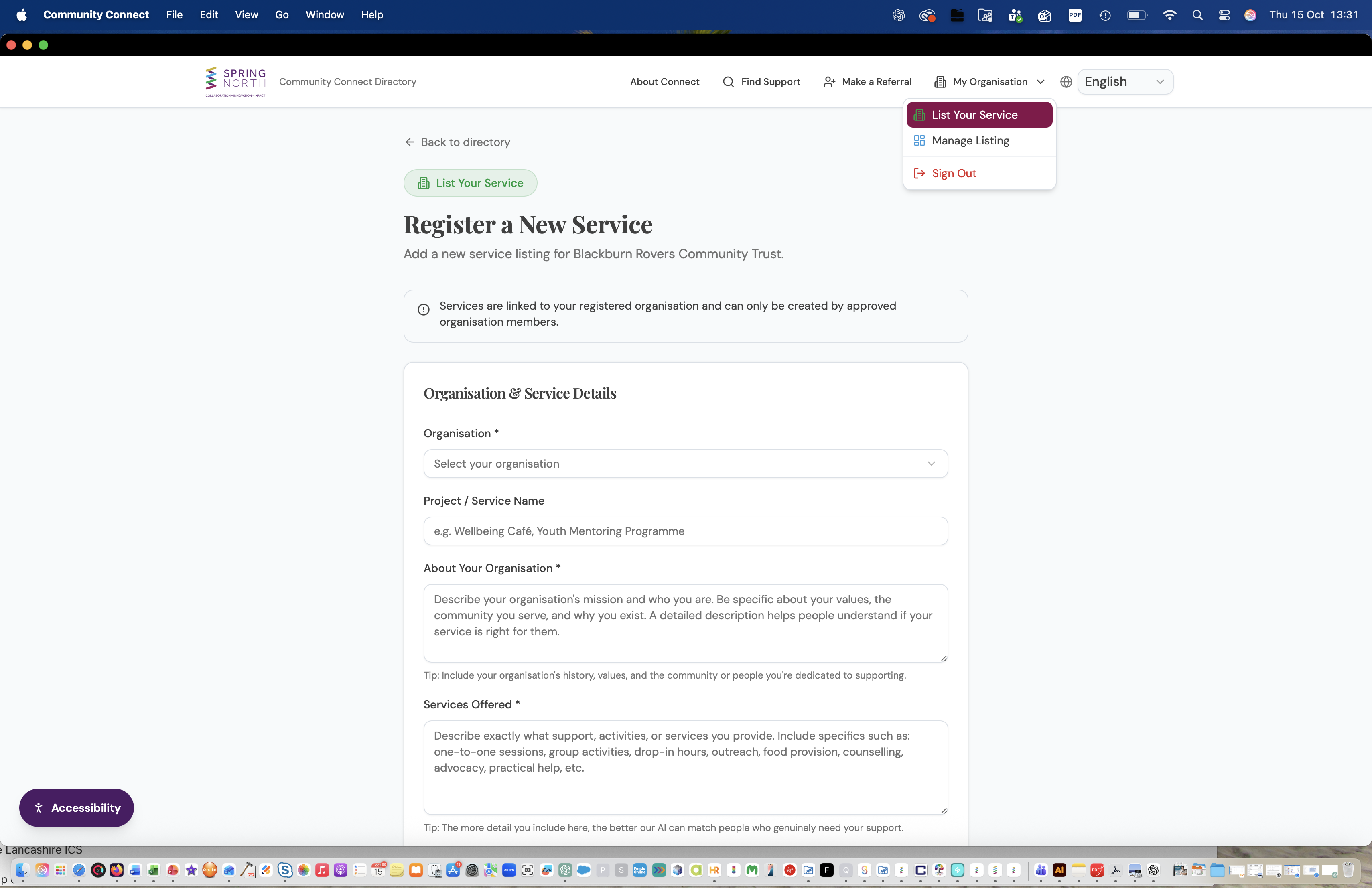
Task: Open Adobe Illustrator from the Dock
Action: click(1059, 870)
